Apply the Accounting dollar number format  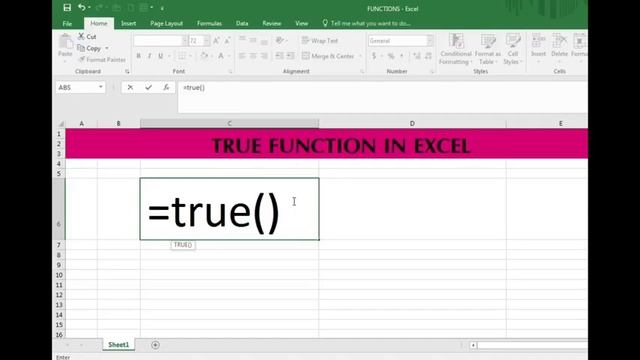click(x=374, y=56)
